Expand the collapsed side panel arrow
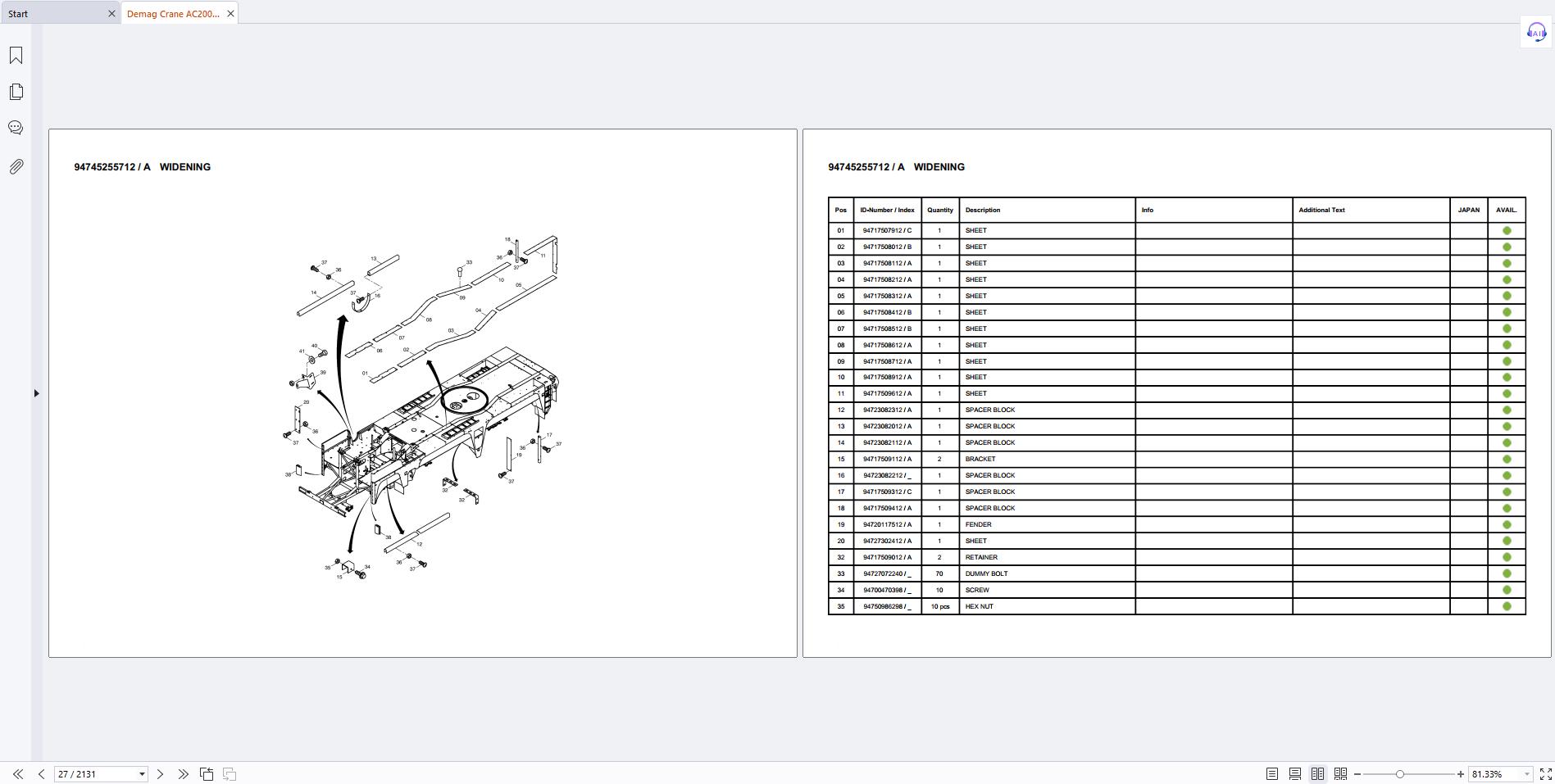1555x784 pixels. pos(37,393)
